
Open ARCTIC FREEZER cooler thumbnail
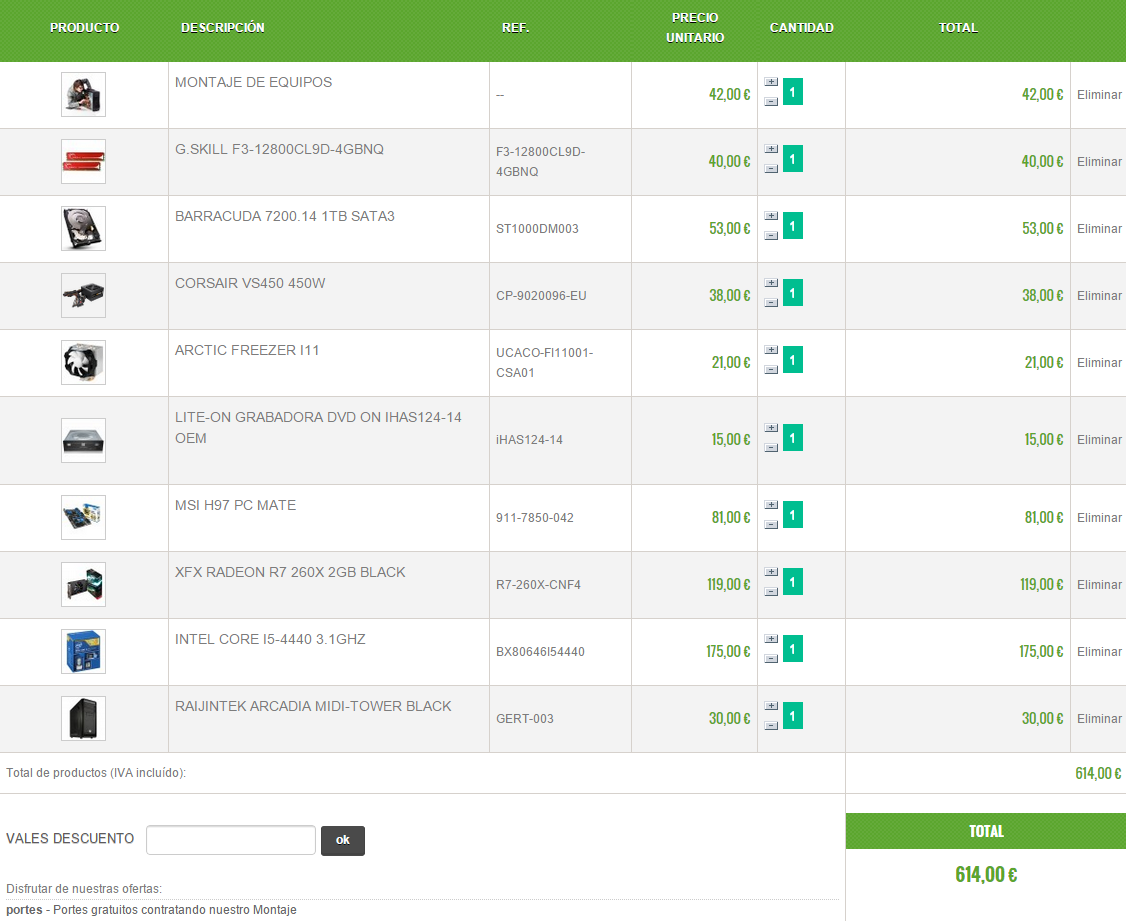click(x=83, y=363)
